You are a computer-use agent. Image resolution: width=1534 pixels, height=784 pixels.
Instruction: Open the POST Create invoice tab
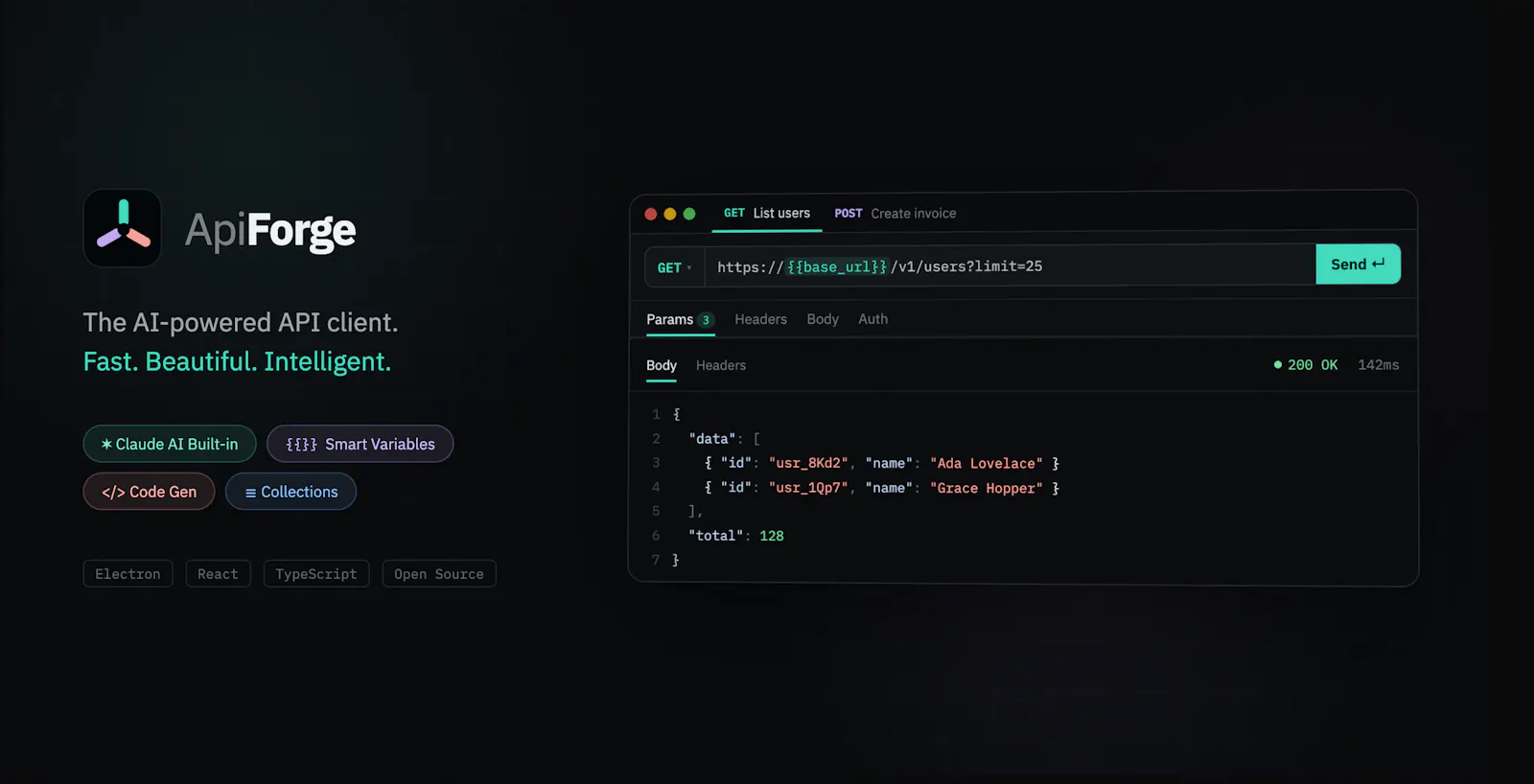click(895, 214)
